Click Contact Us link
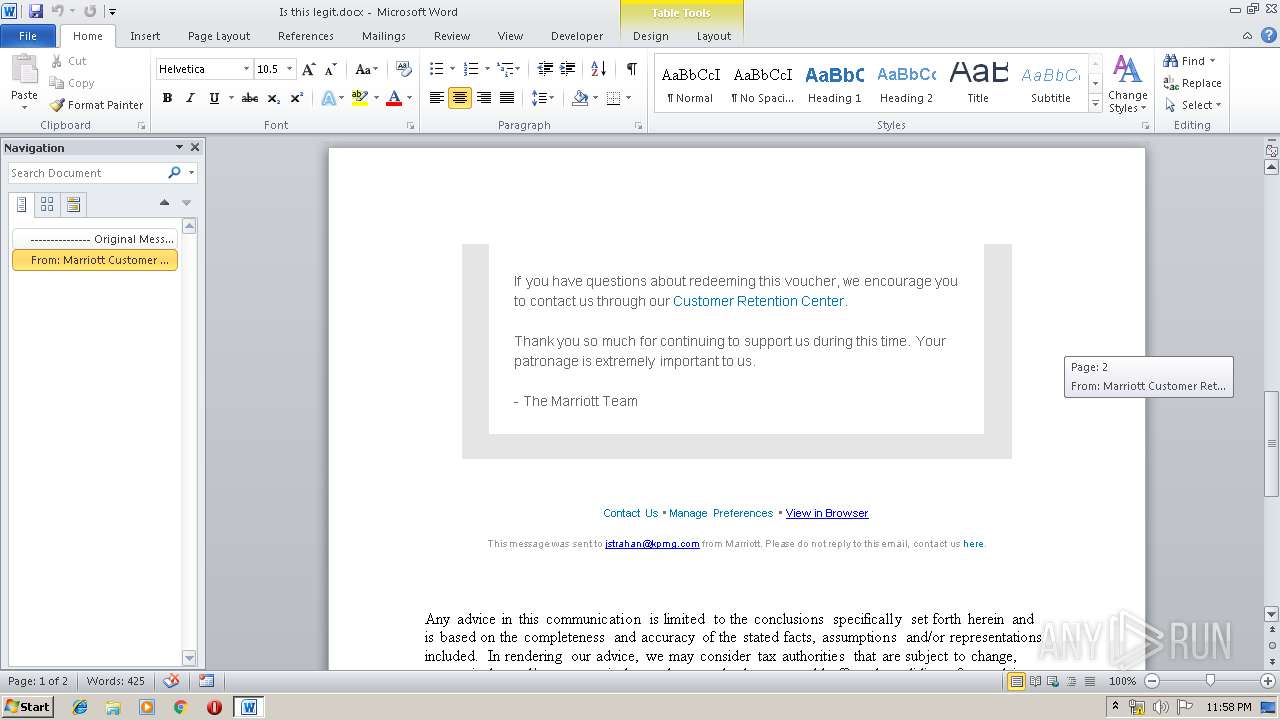1280x720 pixels. pos(631,513)
